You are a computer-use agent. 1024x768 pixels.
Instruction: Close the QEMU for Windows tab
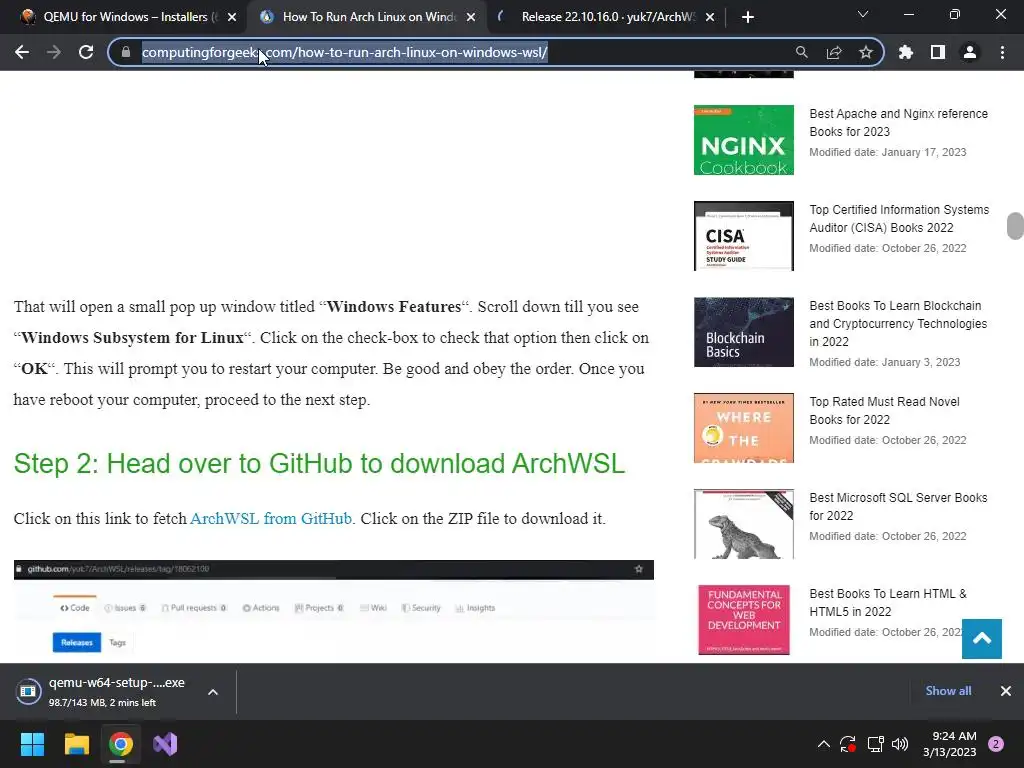click(x=232, y=17)
